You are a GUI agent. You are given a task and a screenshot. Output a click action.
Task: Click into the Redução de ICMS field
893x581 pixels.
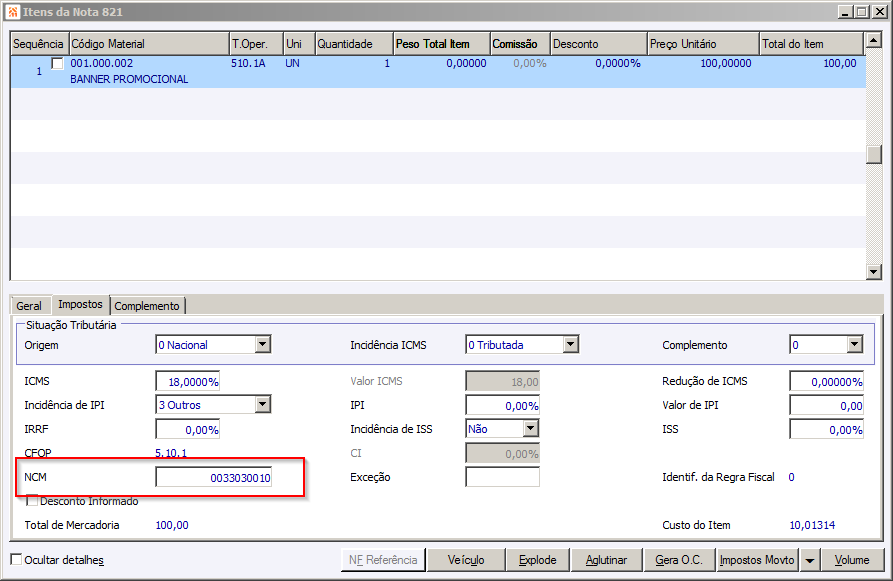click(x=826, y=381)
